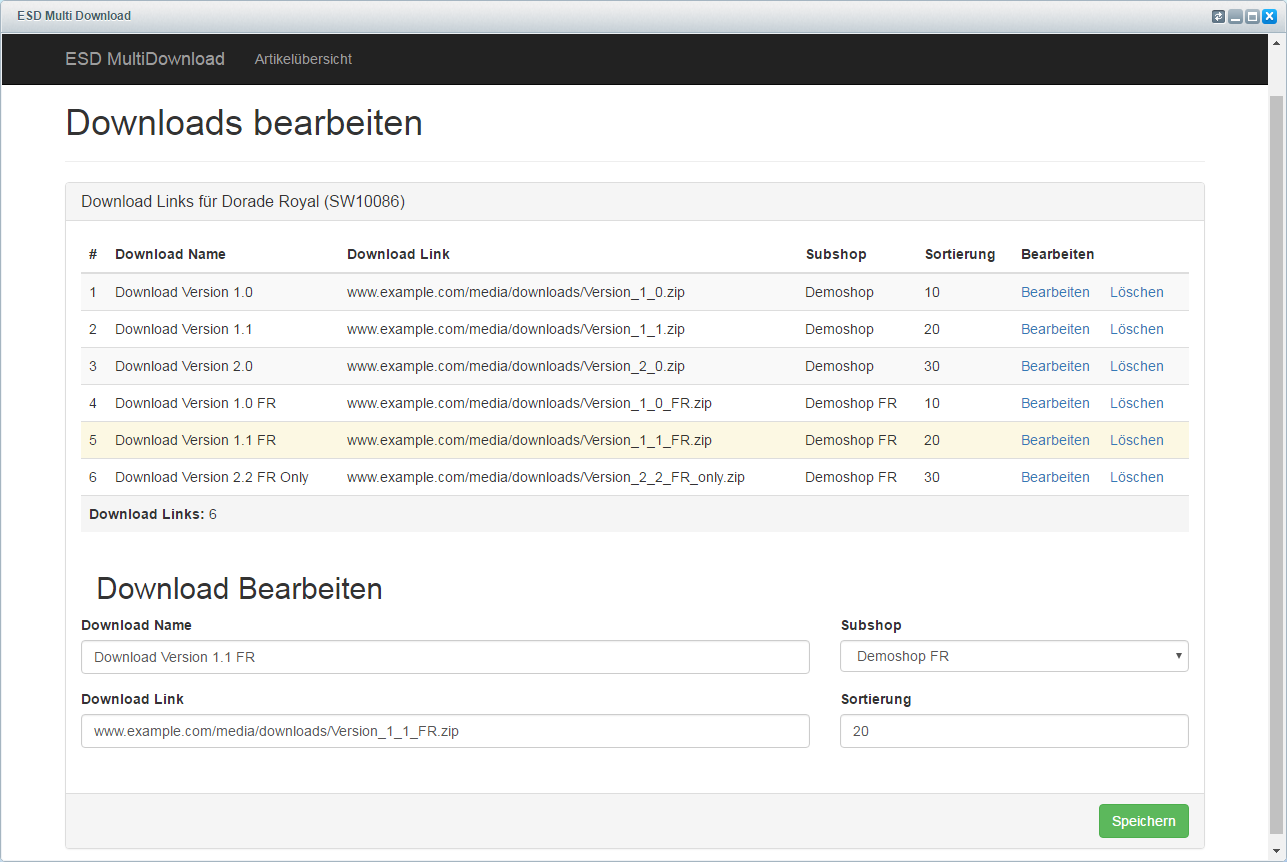
Task: Delete Download Version 2.2 FR Only with Löschen
Action: [x=1137, y=477]
